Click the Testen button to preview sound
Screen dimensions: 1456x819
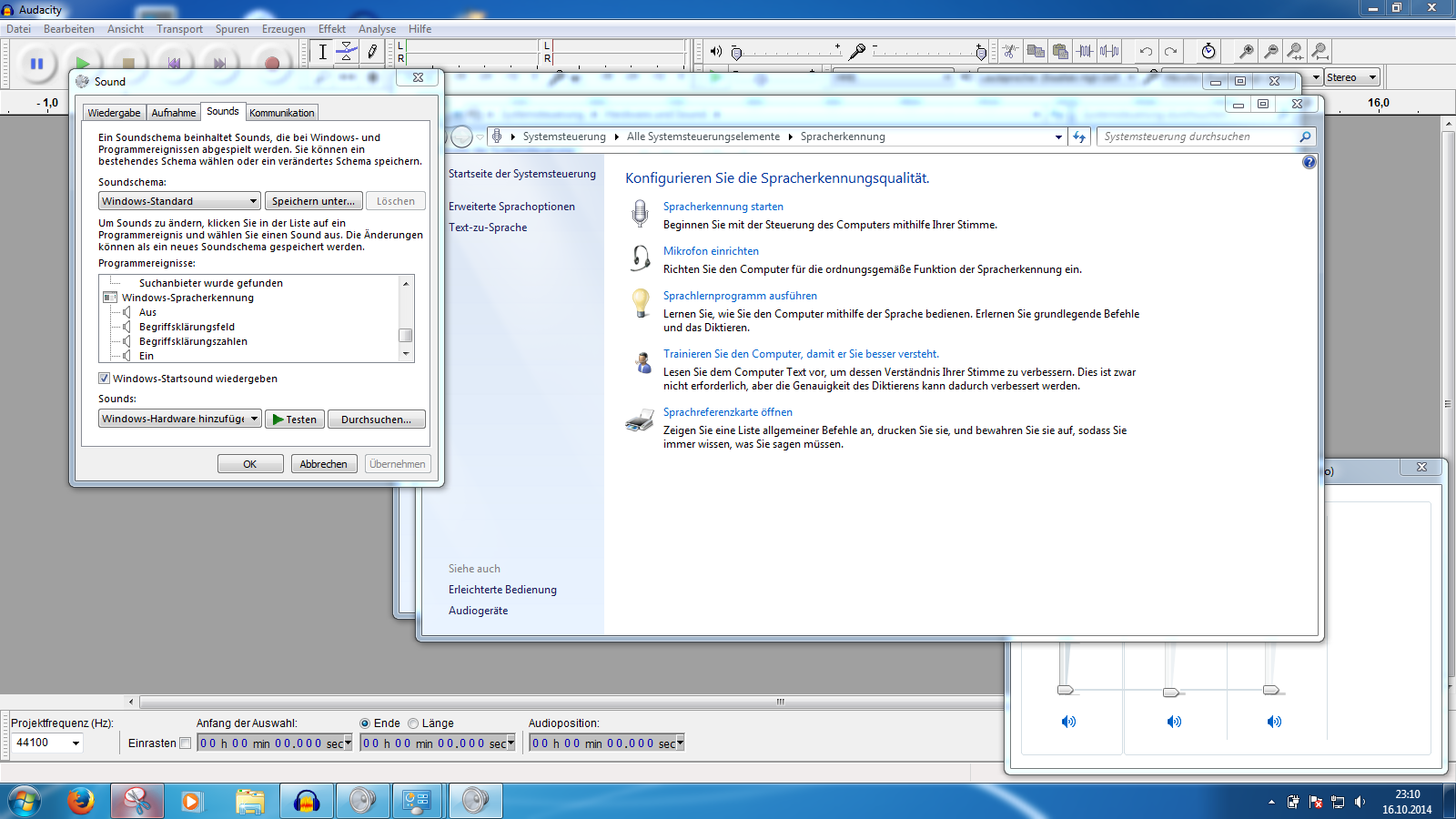[x=295, y=420]
